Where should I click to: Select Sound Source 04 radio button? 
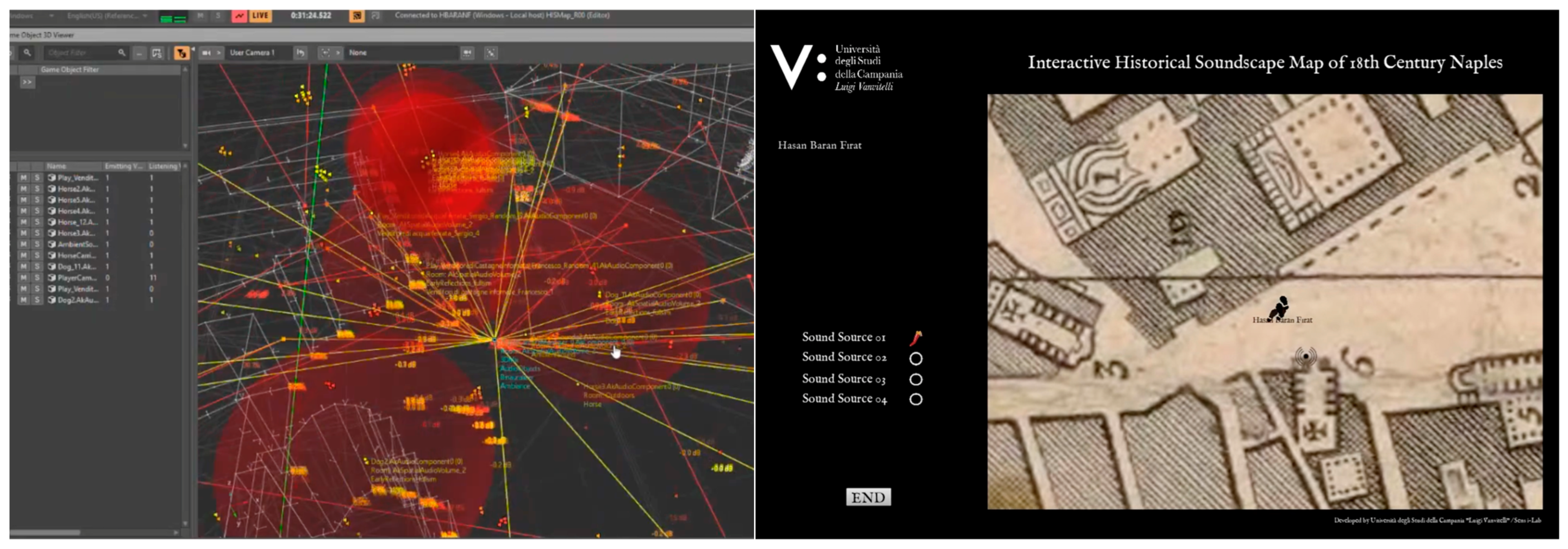click(915, 400)
